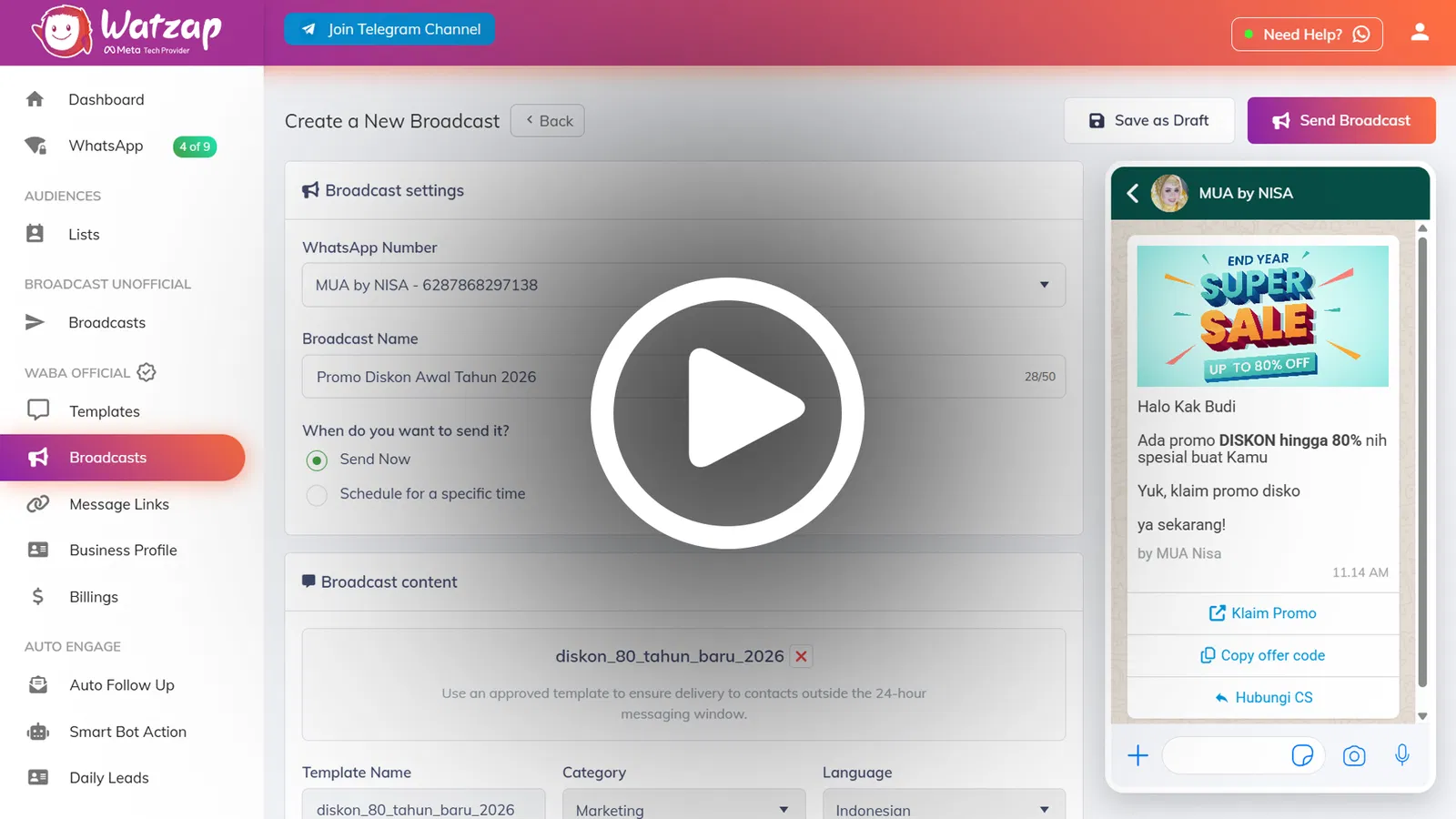Click the Broadcast Name input field
1456x819 pixels.
(683, 377)
